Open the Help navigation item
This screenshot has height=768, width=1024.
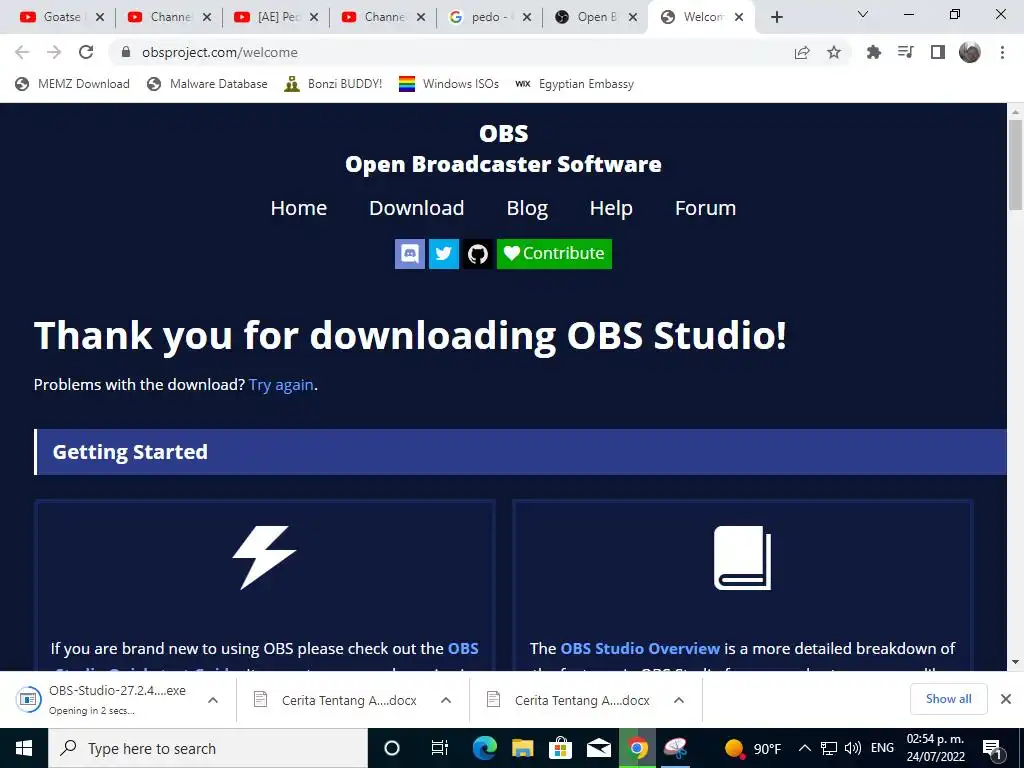(x=611, y=208)
